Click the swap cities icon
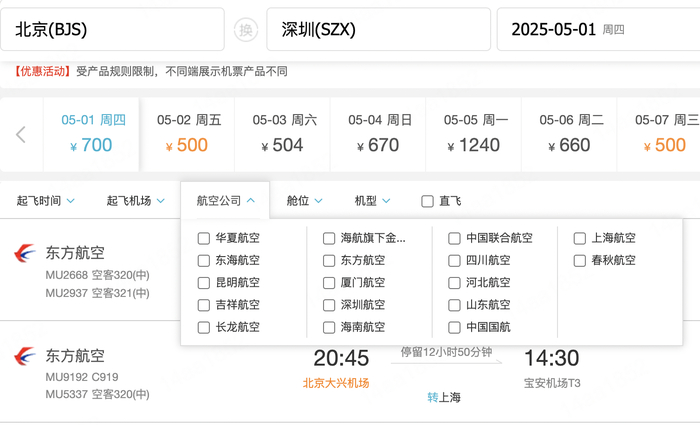Viewport: 700px width, 425px height. [x=246, y=30]
